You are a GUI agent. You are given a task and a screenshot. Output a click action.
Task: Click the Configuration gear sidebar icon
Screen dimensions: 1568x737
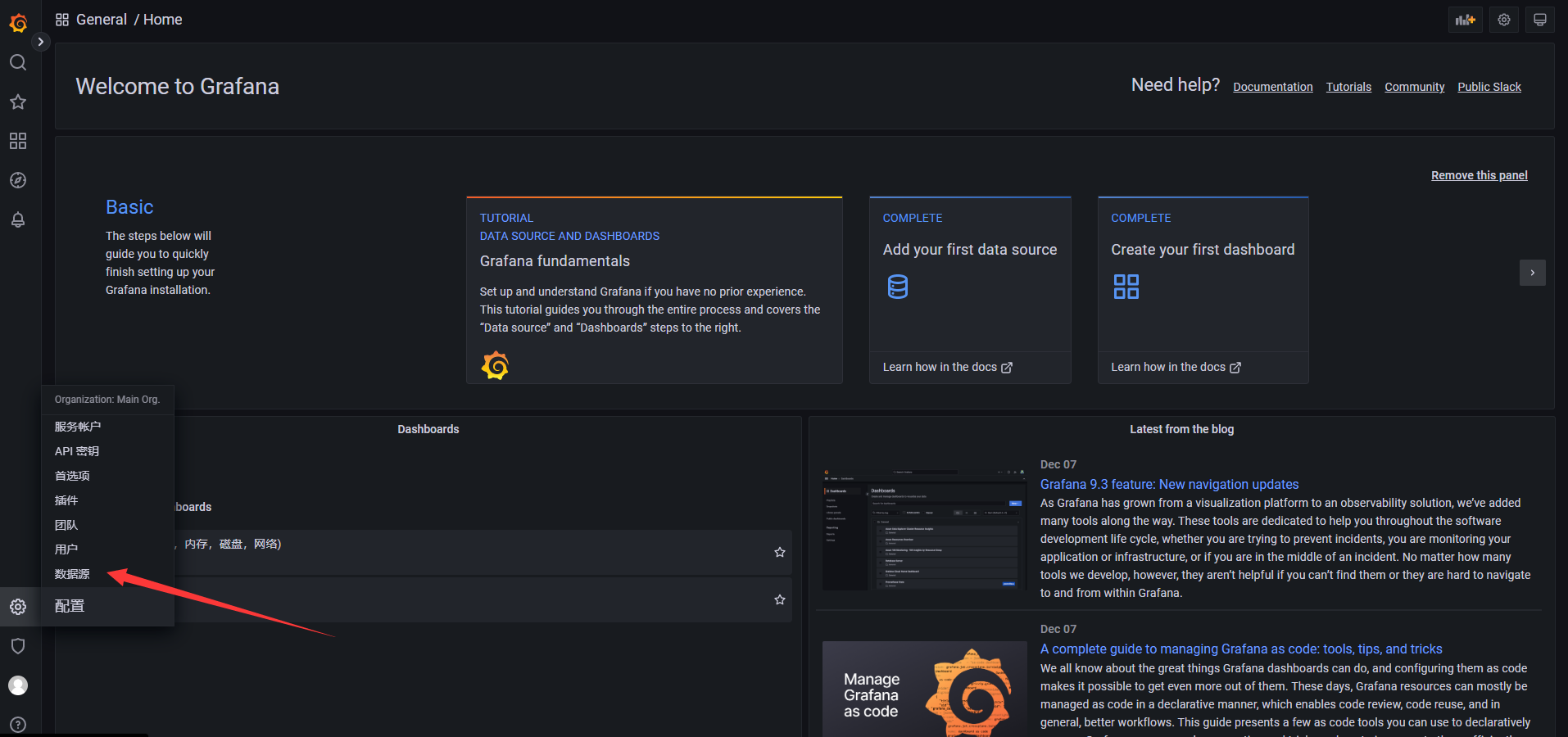pyautogui.click(x=18, y=607)
